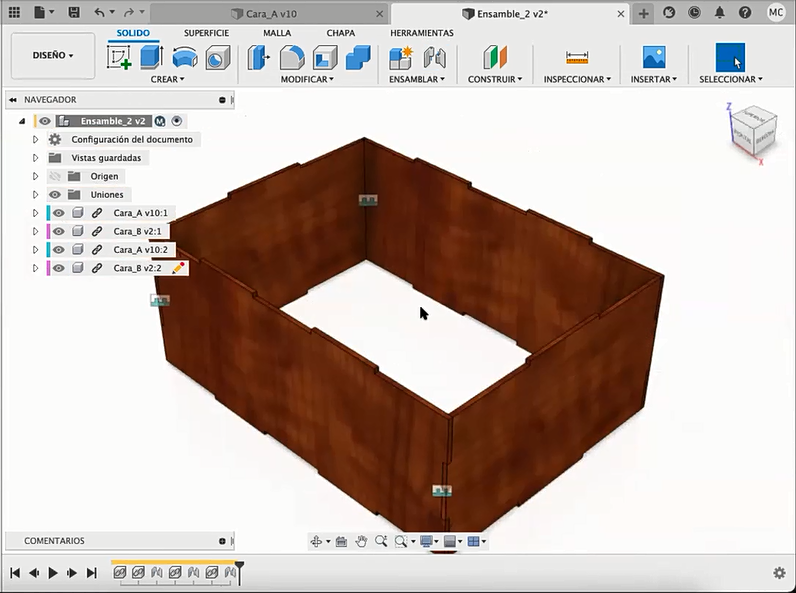
Task: Expand Cara_B v2:2 component
Action: click(x=36, y=268)
